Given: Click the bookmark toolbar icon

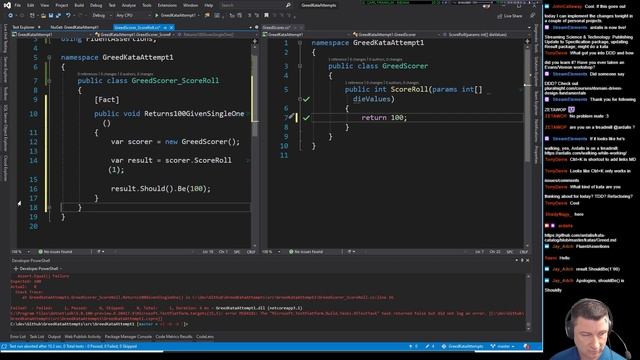Looking at the screenshot, I should (x=267, y=16).
